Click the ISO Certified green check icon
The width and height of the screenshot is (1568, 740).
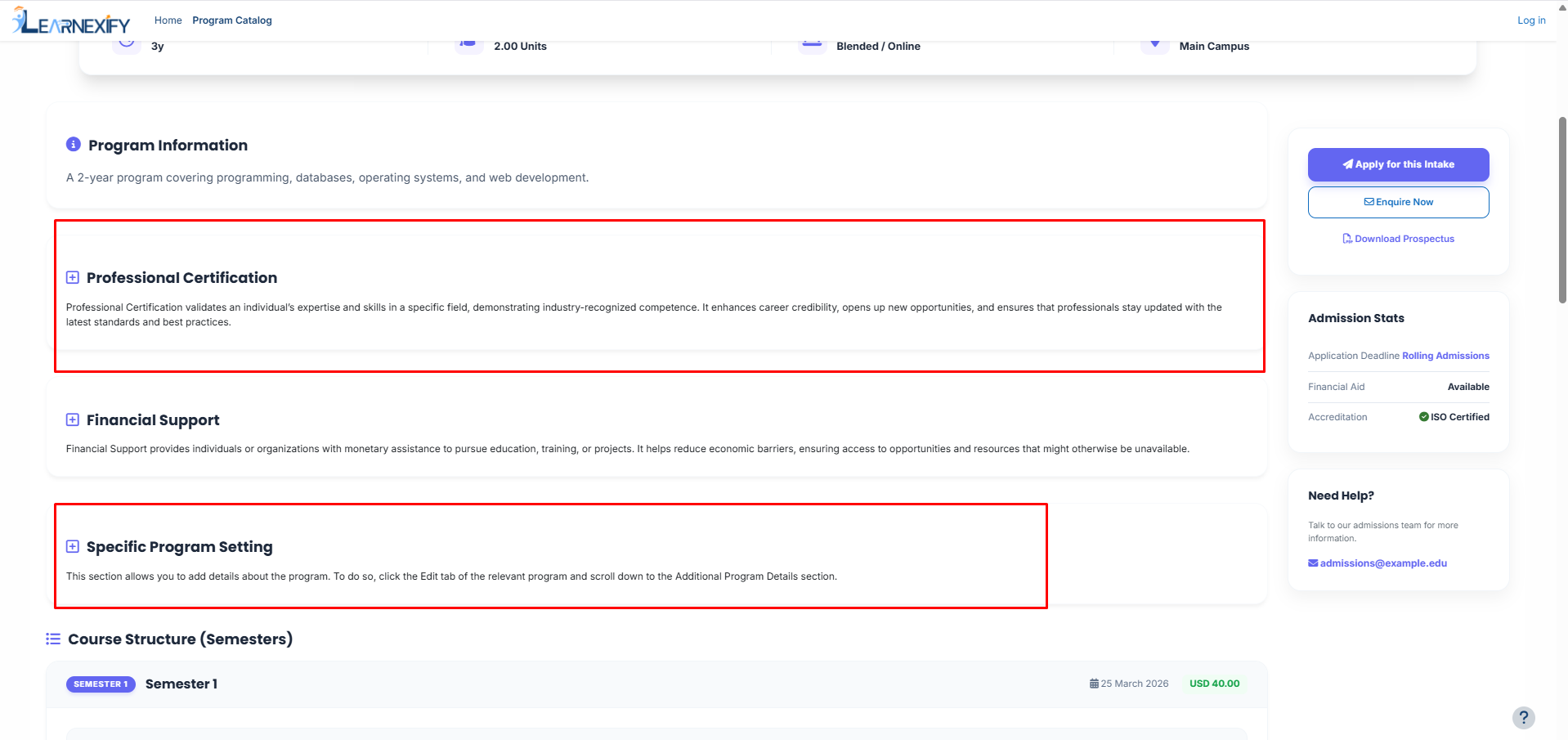click(1424, 417)
